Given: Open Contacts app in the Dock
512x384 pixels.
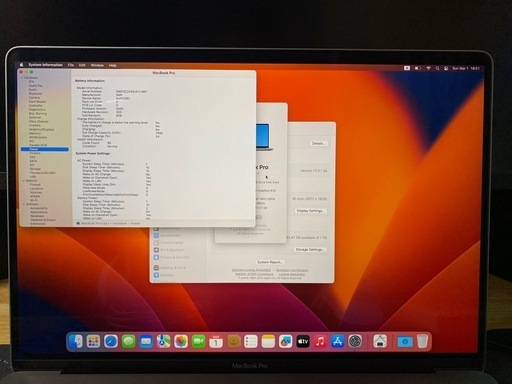Looking at the screenshot, I should point(233,341).
